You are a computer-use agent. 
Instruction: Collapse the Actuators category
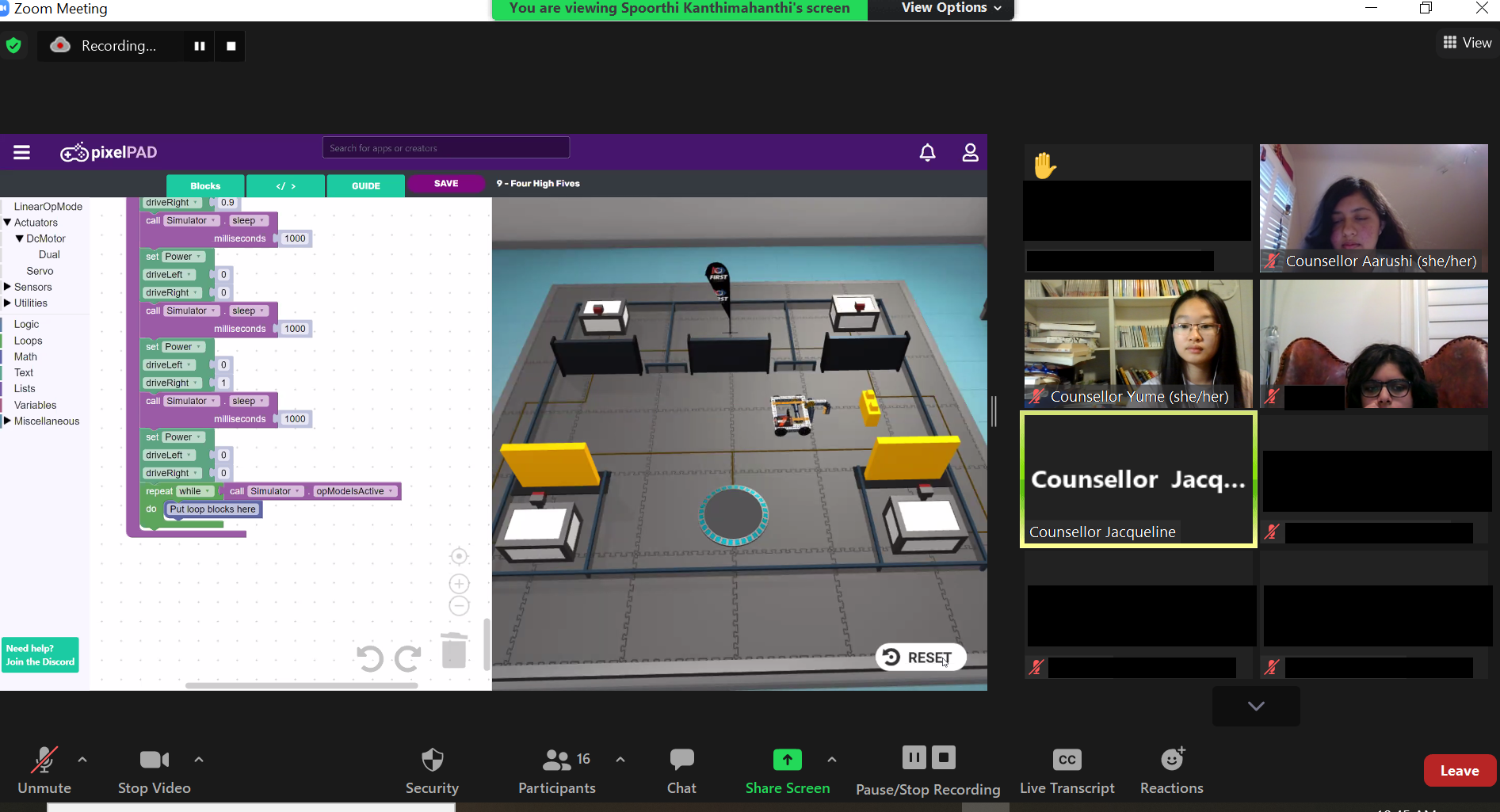click(x=7, y=223)
